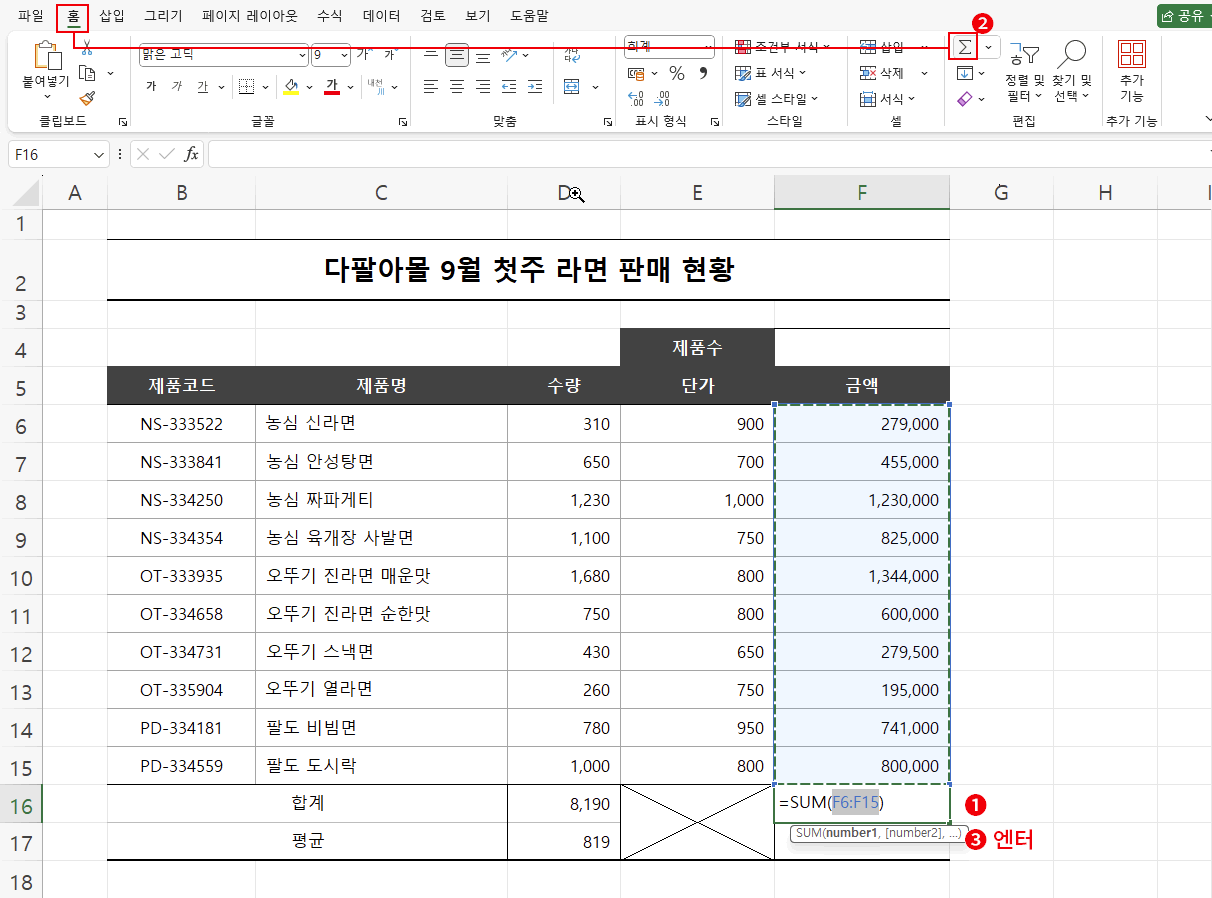This screenshot has width=1212, height=898.
Task: Click the 서식 format cells button
Action: [882, 98]
